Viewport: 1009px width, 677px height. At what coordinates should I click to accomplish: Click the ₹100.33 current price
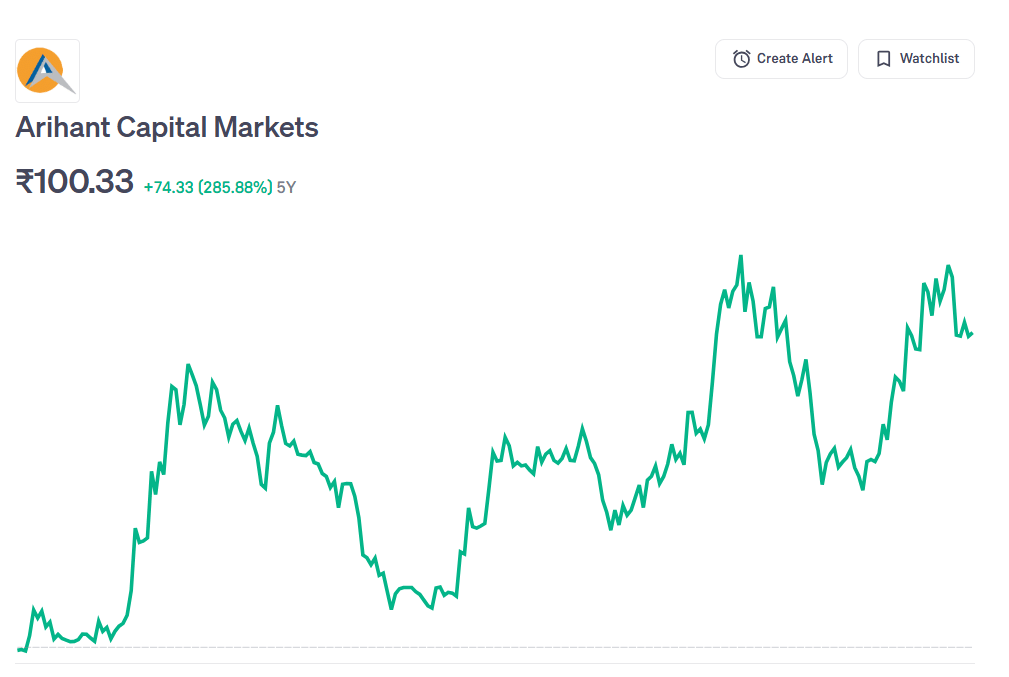(75, 182)
